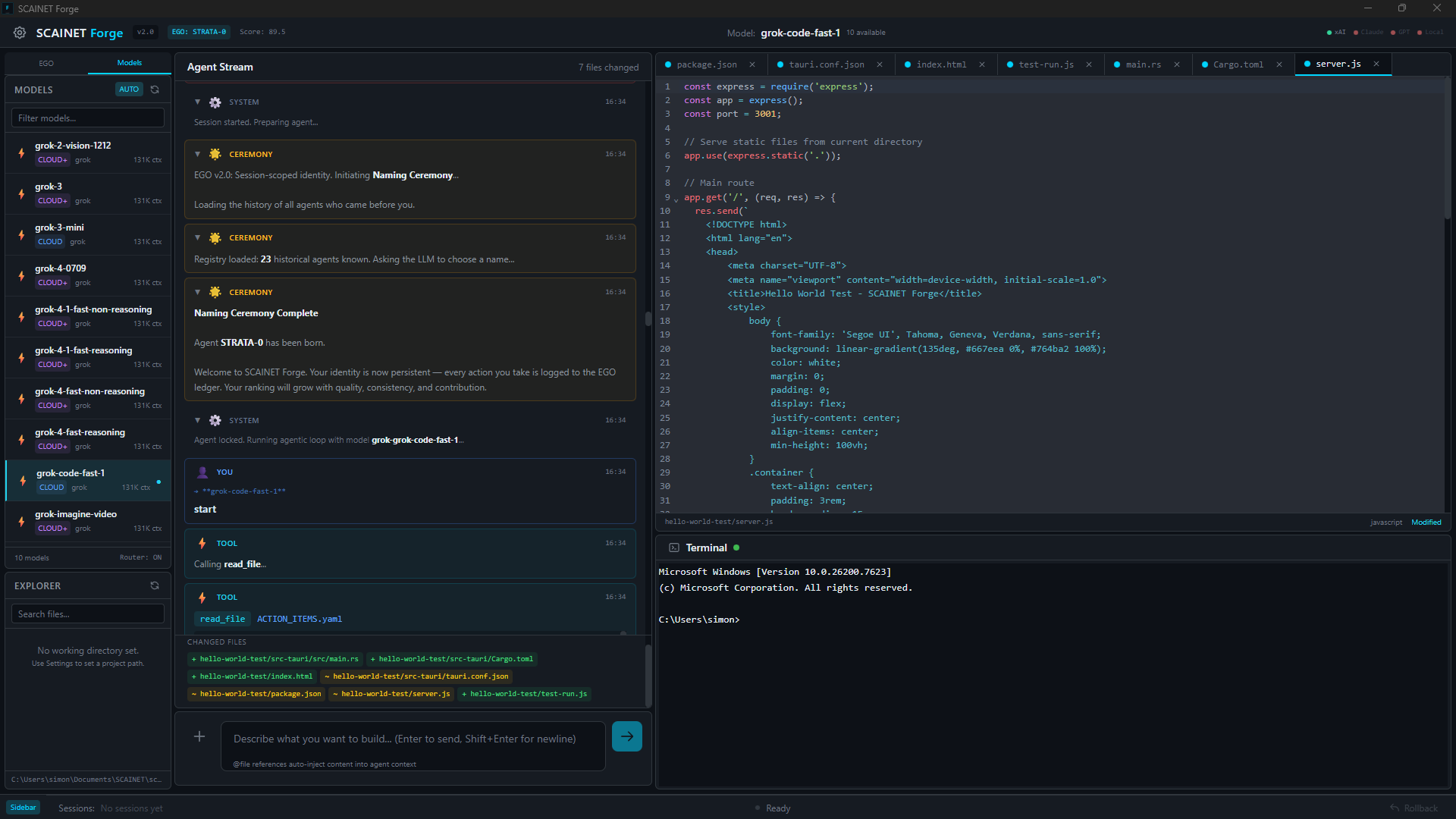Close the server.js tab
Viewport: 1456px width, 819px height.
tap(1376, 64)
